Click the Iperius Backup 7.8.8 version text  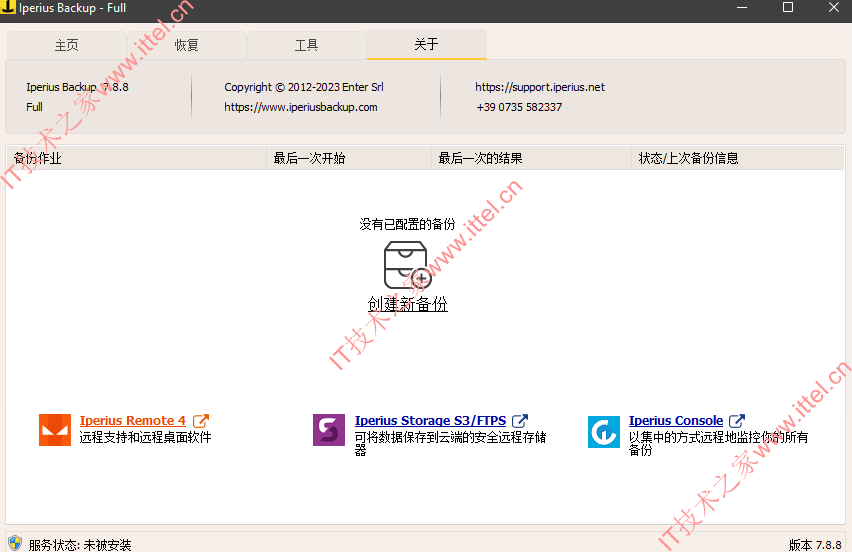coord(77,87)
